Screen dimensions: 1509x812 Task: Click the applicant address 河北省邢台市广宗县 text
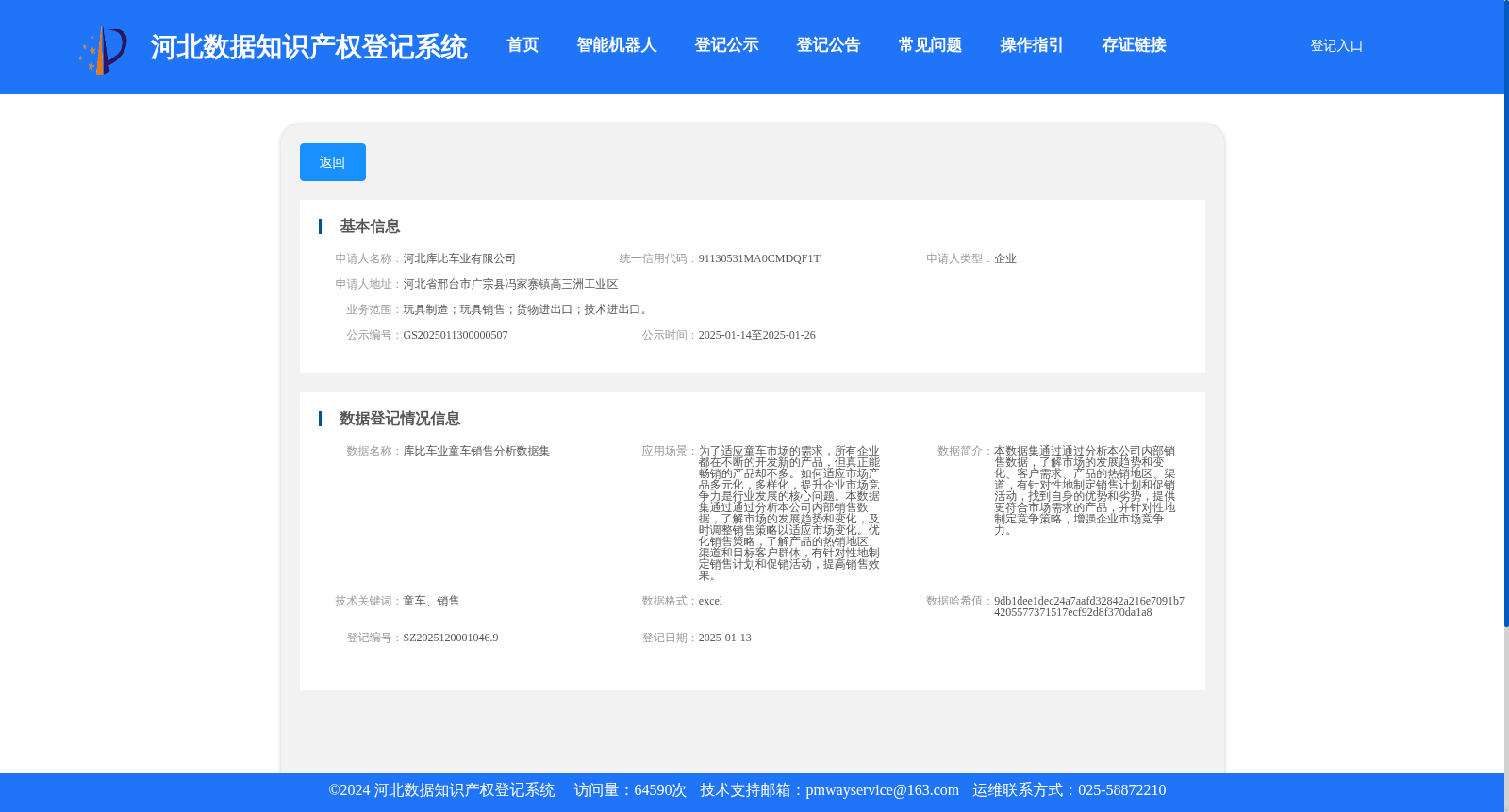tap(510, 284)
